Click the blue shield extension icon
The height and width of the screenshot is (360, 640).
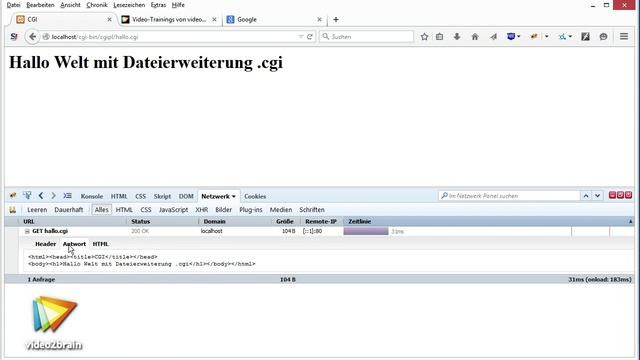point(511,37)
